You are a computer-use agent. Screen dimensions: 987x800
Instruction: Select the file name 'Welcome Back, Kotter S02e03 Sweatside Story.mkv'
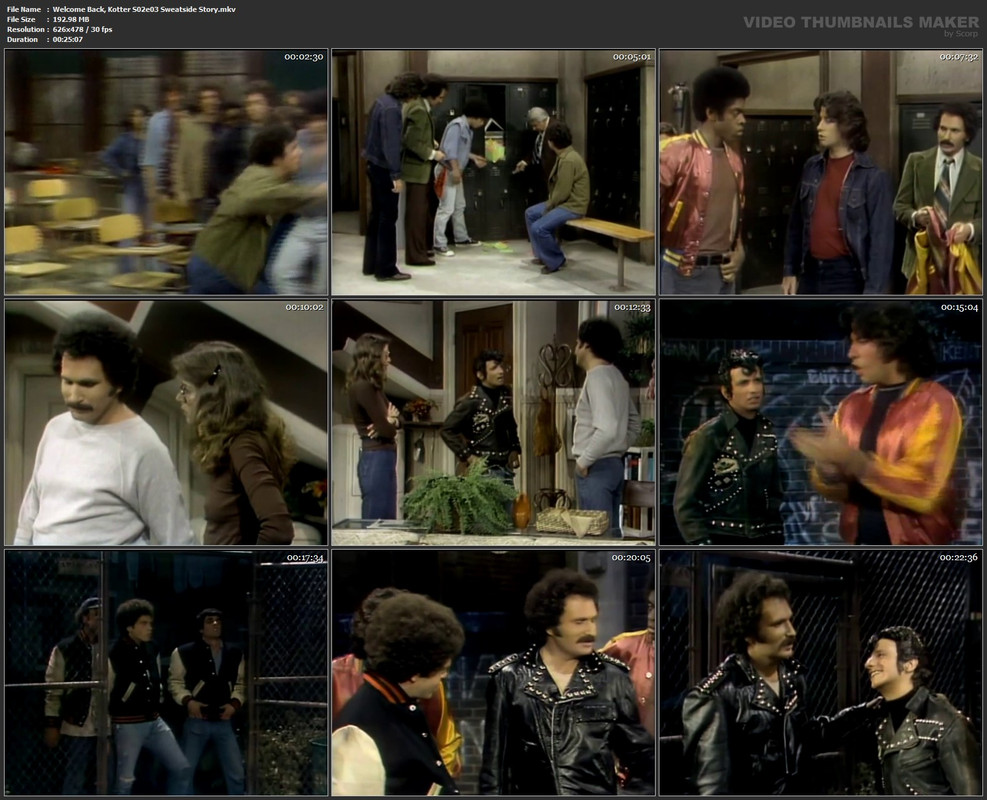[x=144, y=9]
